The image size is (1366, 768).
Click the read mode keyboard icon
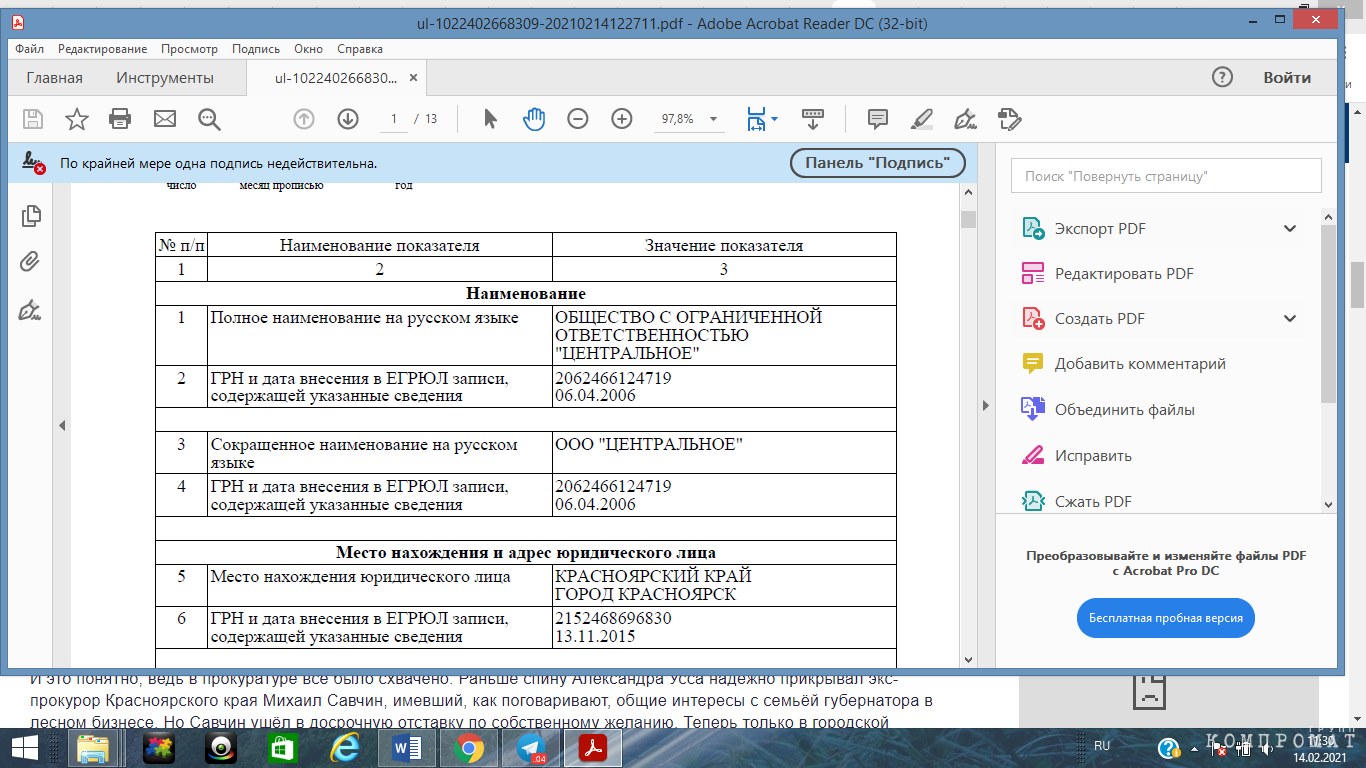tap(813, 119)
